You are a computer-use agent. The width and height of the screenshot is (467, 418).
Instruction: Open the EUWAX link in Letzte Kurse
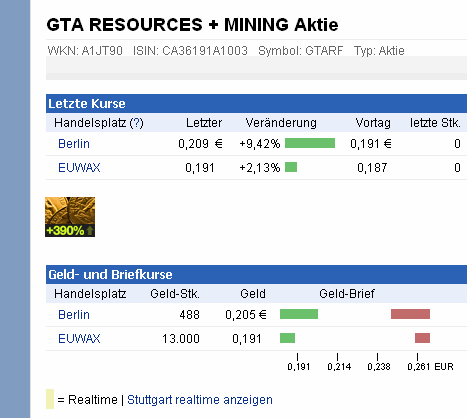coord(79,167)
